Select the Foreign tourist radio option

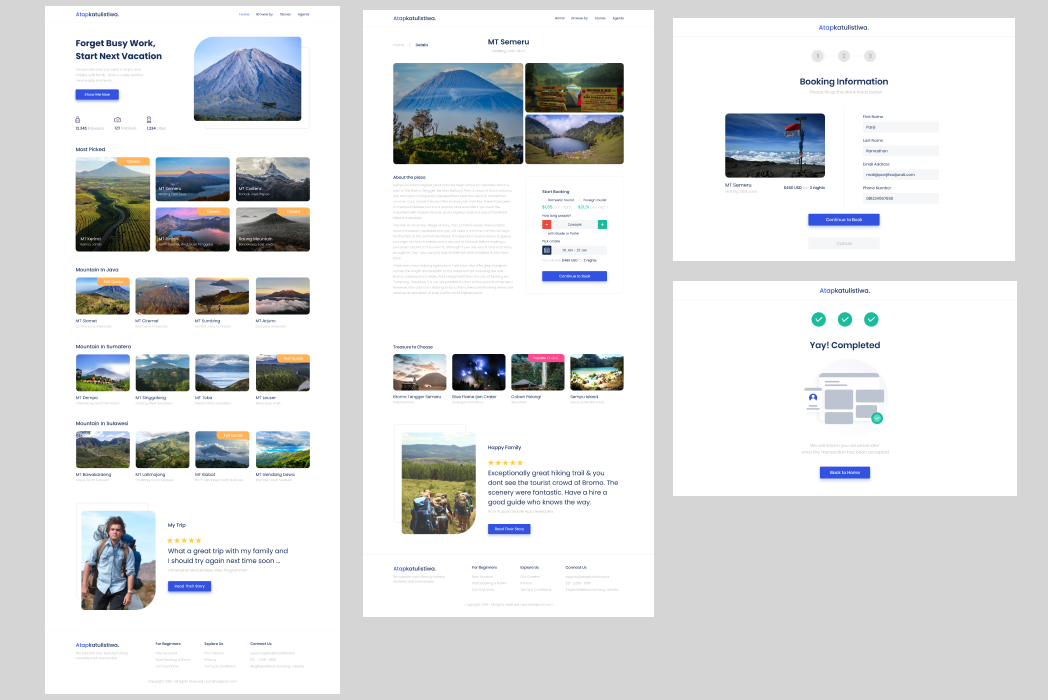point(580,200)
